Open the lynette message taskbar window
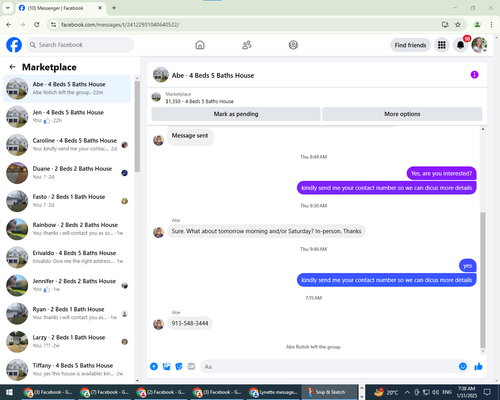This screenshot has width=500, height=400. click(274, 392)
